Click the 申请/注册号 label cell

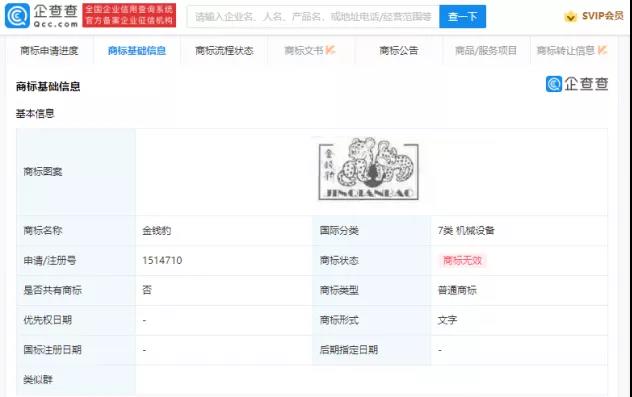point(76,261)
